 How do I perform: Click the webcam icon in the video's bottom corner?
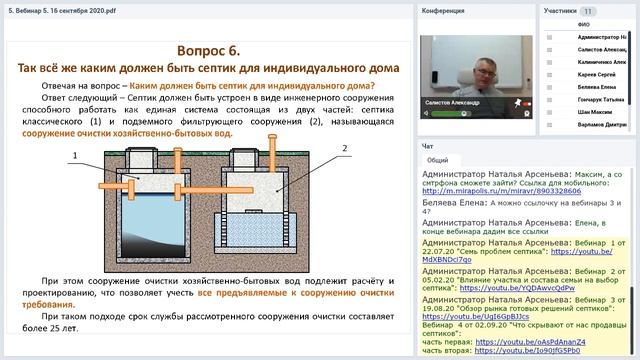point(527,113)
